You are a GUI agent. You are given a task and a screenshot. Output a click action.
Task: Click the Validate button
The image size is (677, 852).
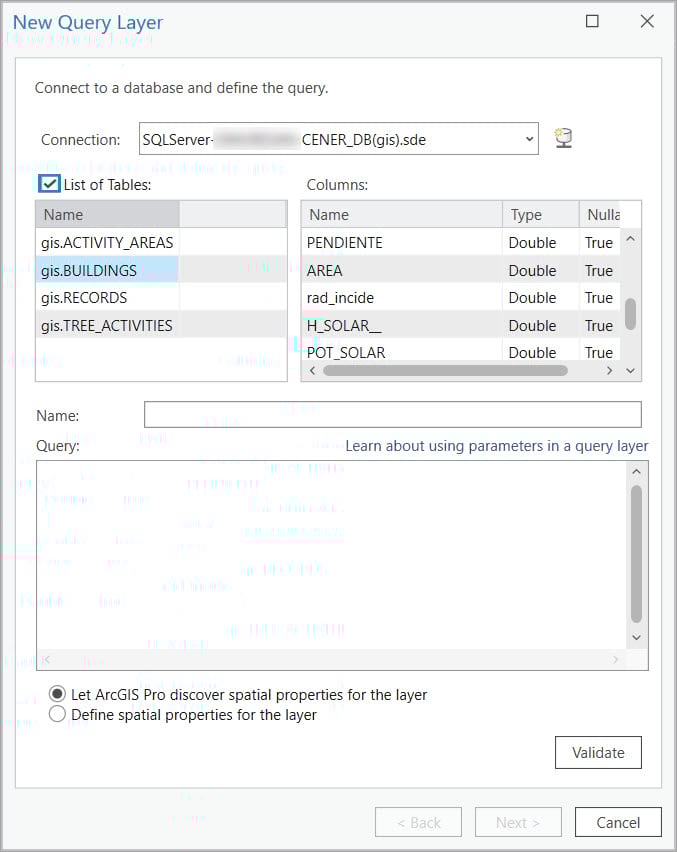[x=598, y=753]
